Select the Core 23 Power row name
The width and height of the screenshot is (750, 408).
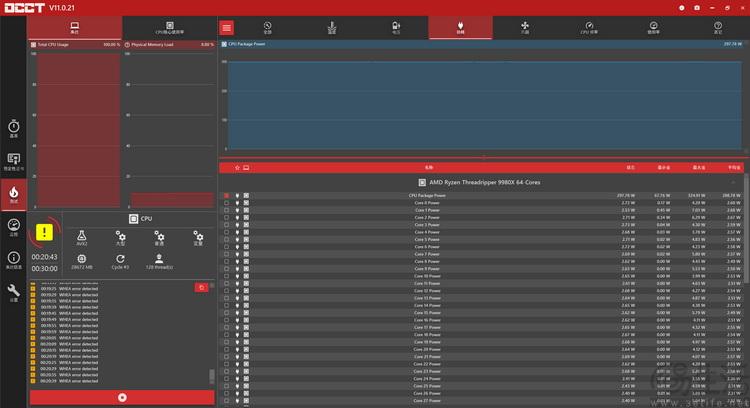(x=427, y=371)
